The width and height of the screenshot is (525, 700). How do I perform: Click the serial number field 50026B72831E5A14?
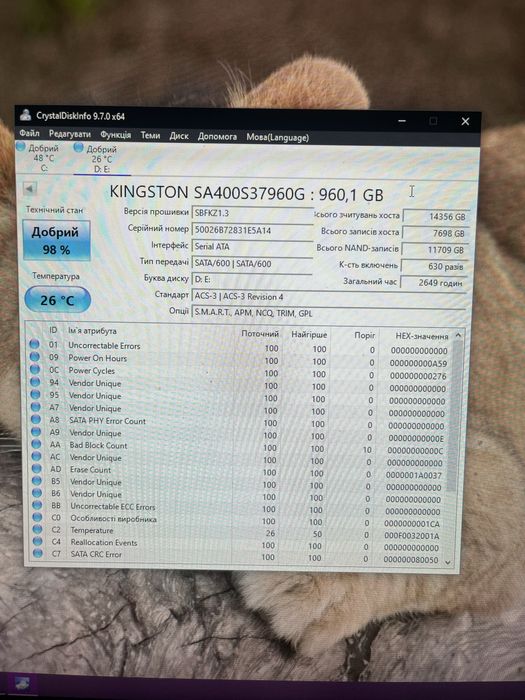(x=252, y=230)
